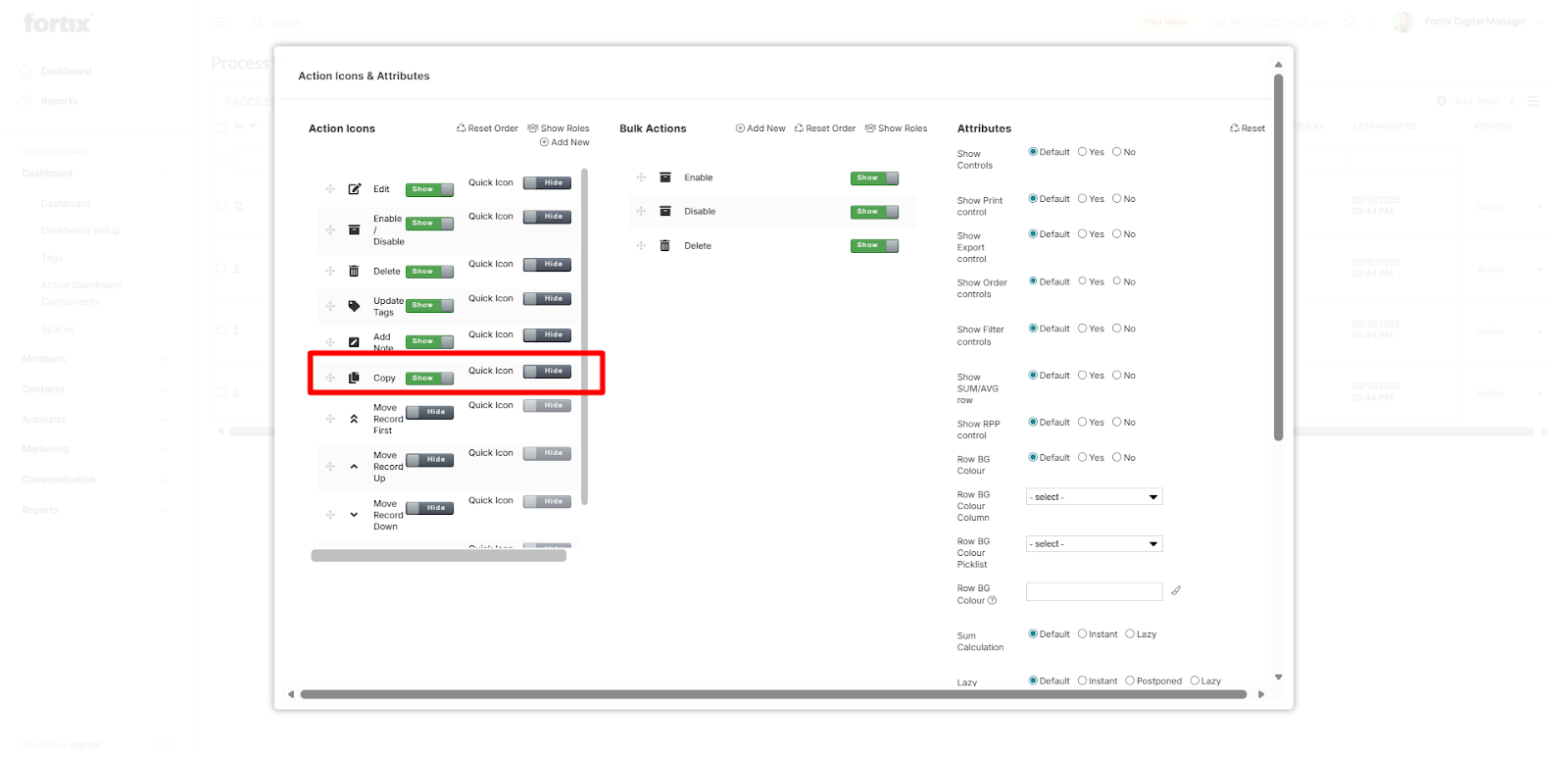The width and height of the screenshot is (1568, 758).
Task: Click into the Row BG Colour text field
Action: click(x=1094, y=591)
